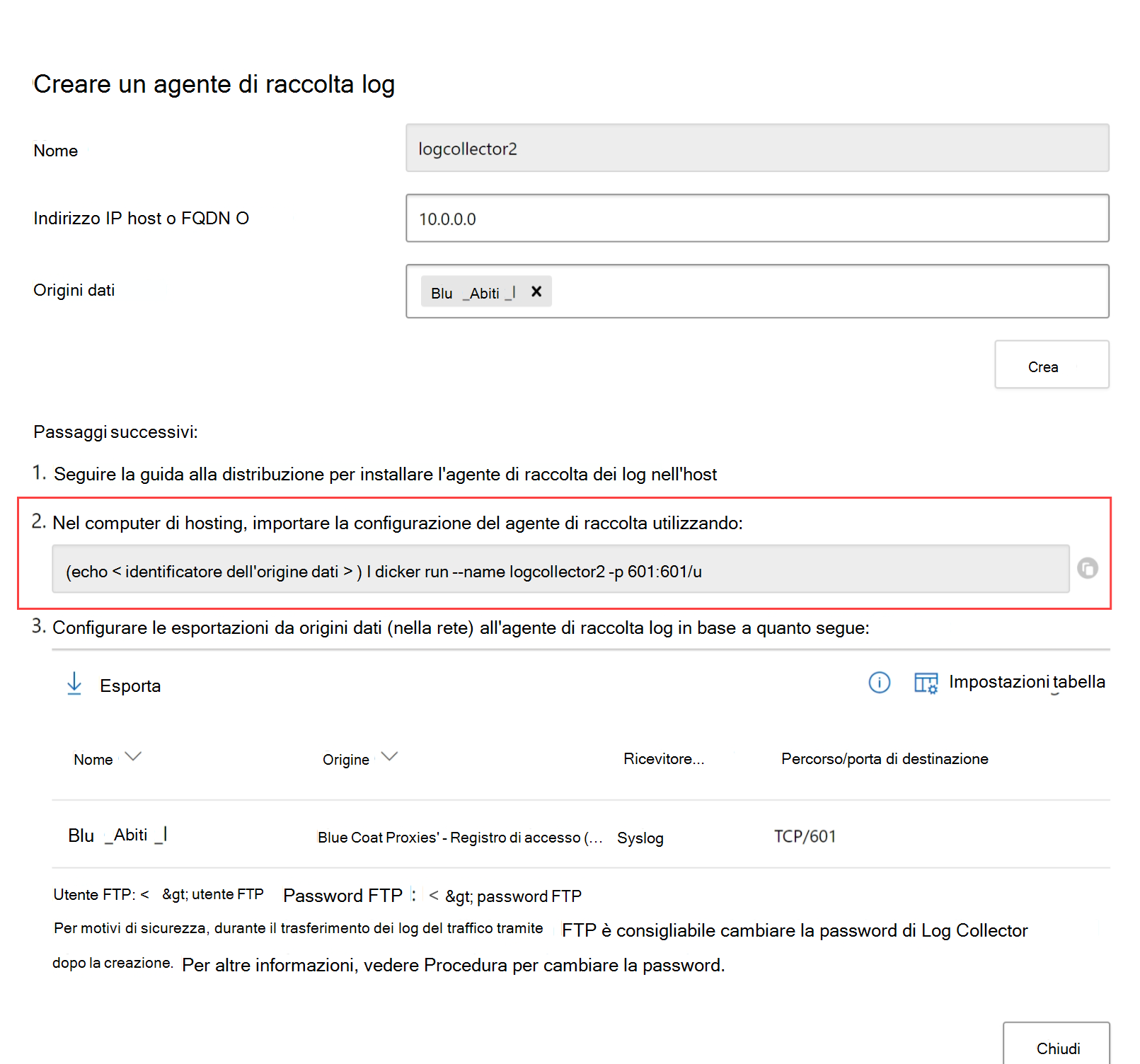Image resolution: width=1140 pixels, height=1064 pixels.
Task: Click the docker run command text box
Action: coord(560,569)
